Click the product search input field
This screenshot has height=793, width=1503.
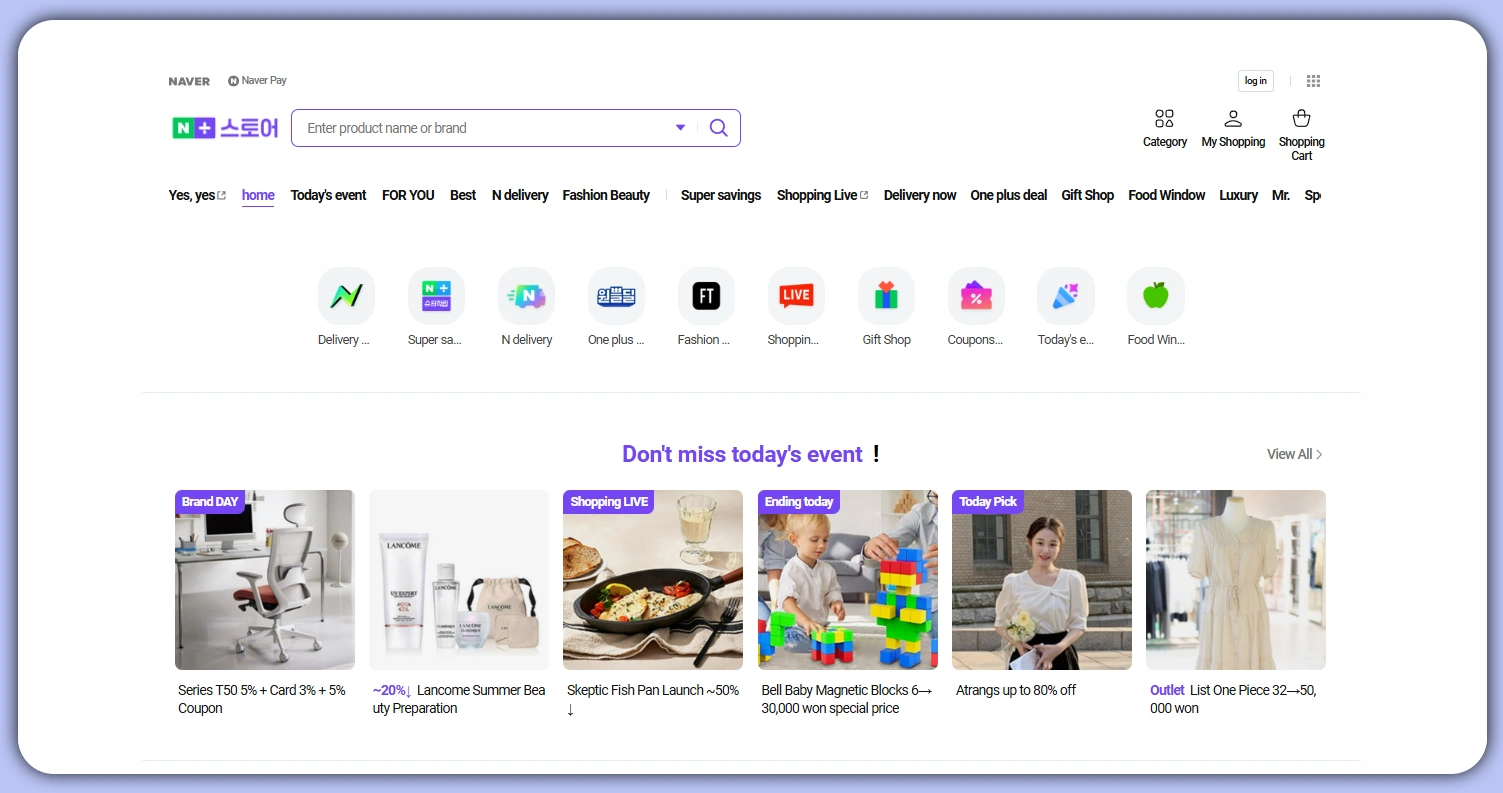tap(480, 127)
